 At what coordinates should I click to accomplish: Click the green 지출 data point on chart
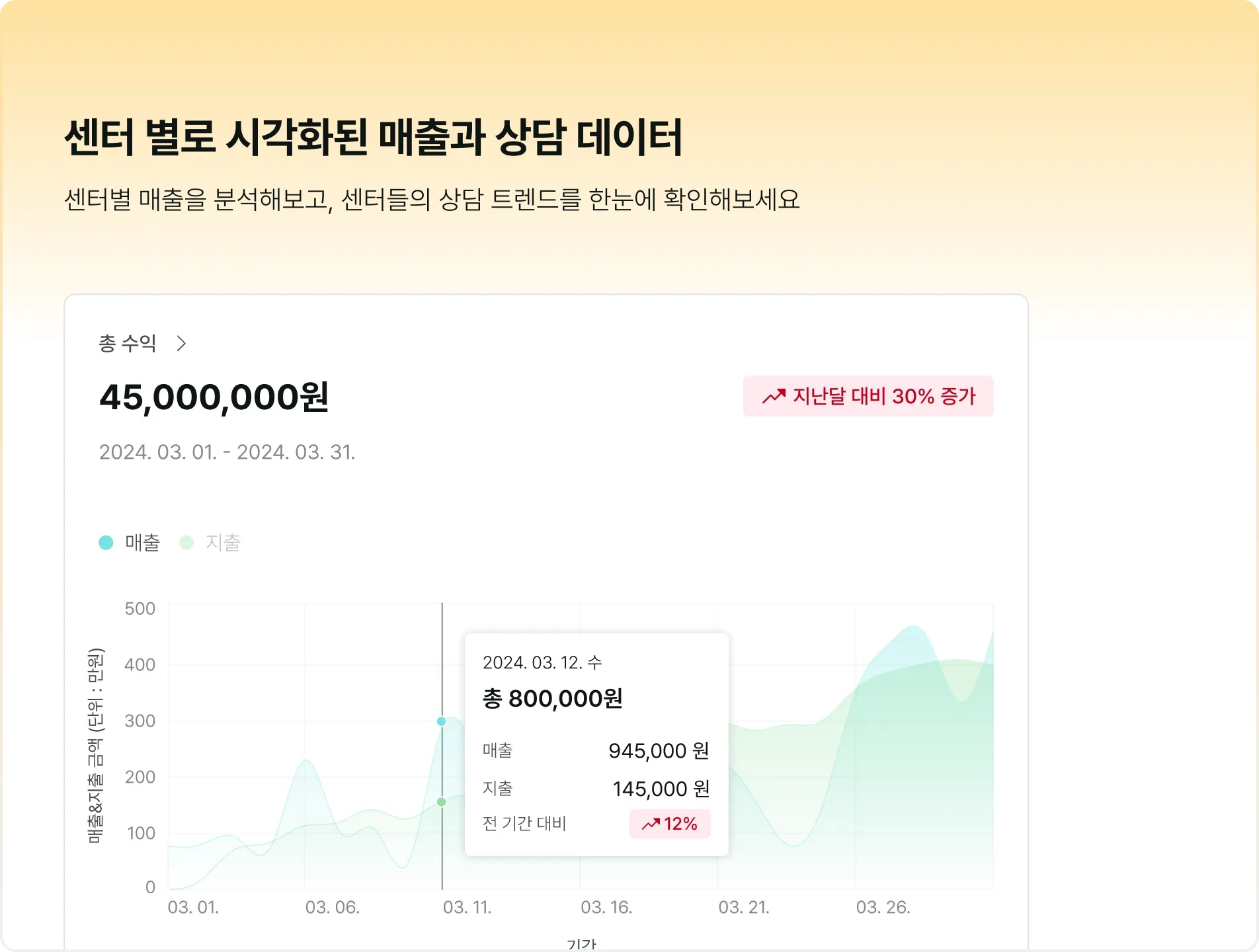point(442,802)
